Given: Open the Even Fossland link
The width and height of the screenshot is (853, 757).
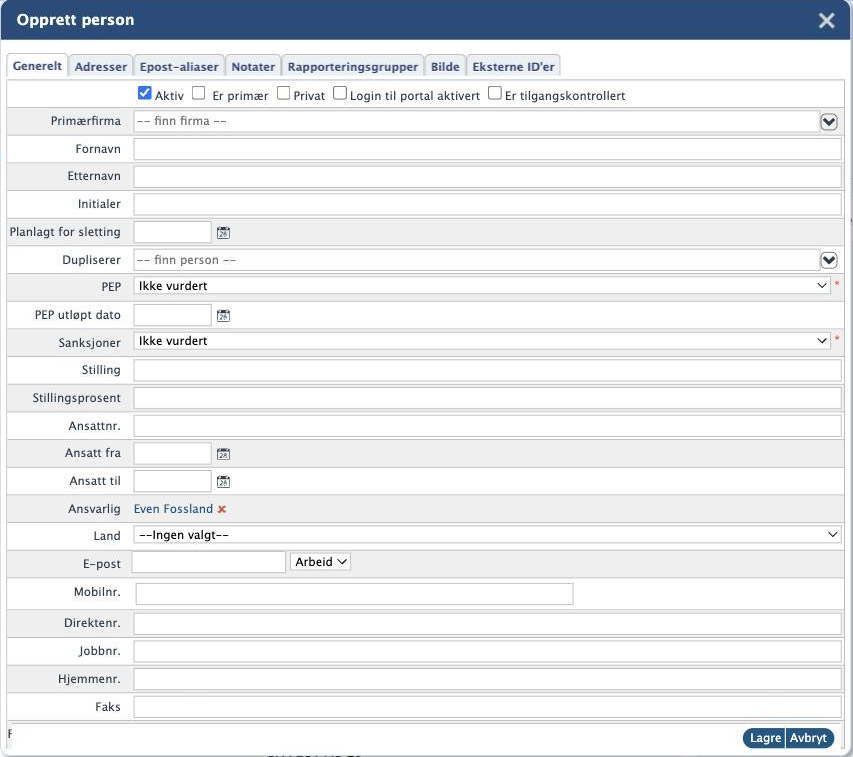Looking at the screenshot, I should point(174,509).
